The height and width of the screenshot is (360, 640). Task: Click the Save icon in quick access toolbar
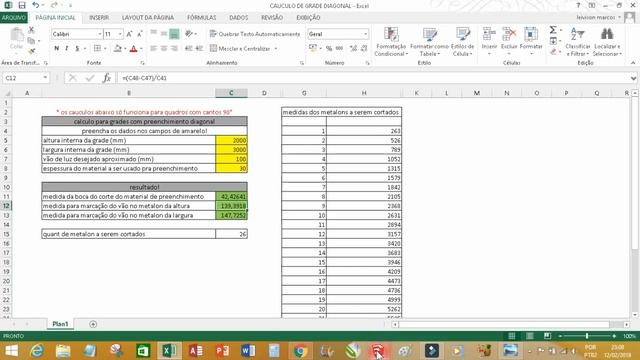tap(22, 5)
